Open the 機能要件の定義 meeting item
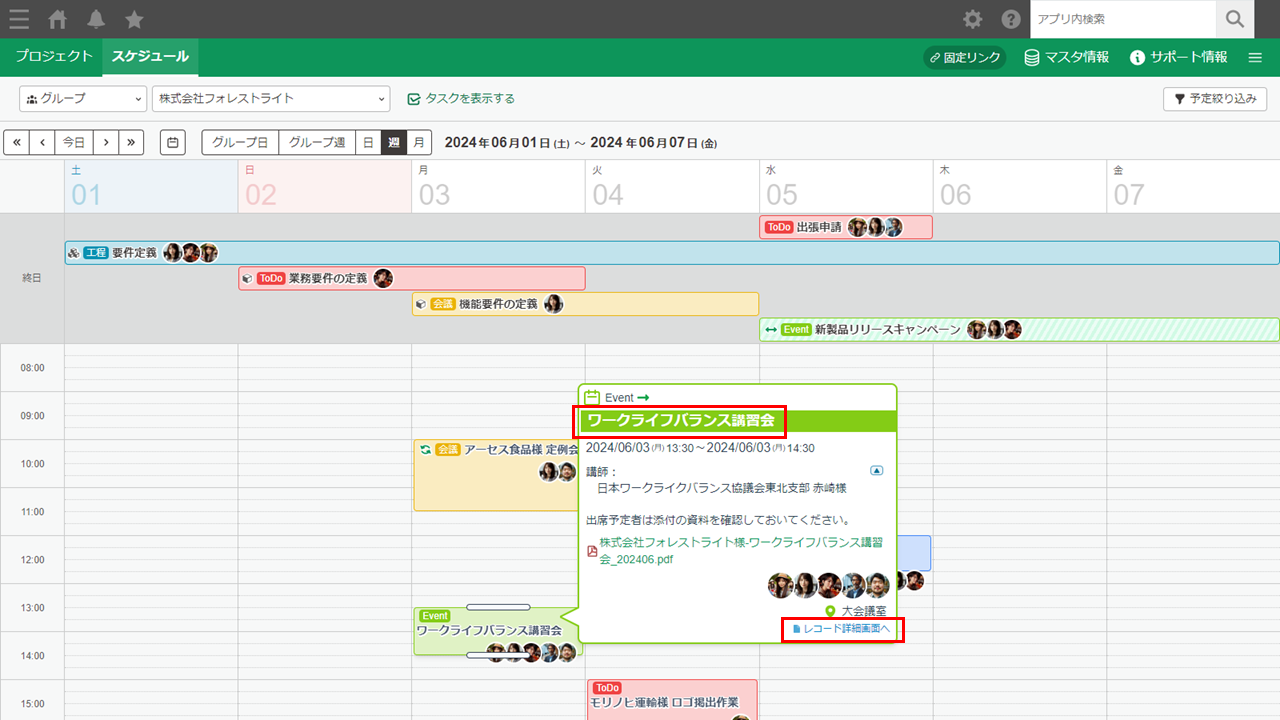Screen dimensions: 1280x720 tap(585, 304)
